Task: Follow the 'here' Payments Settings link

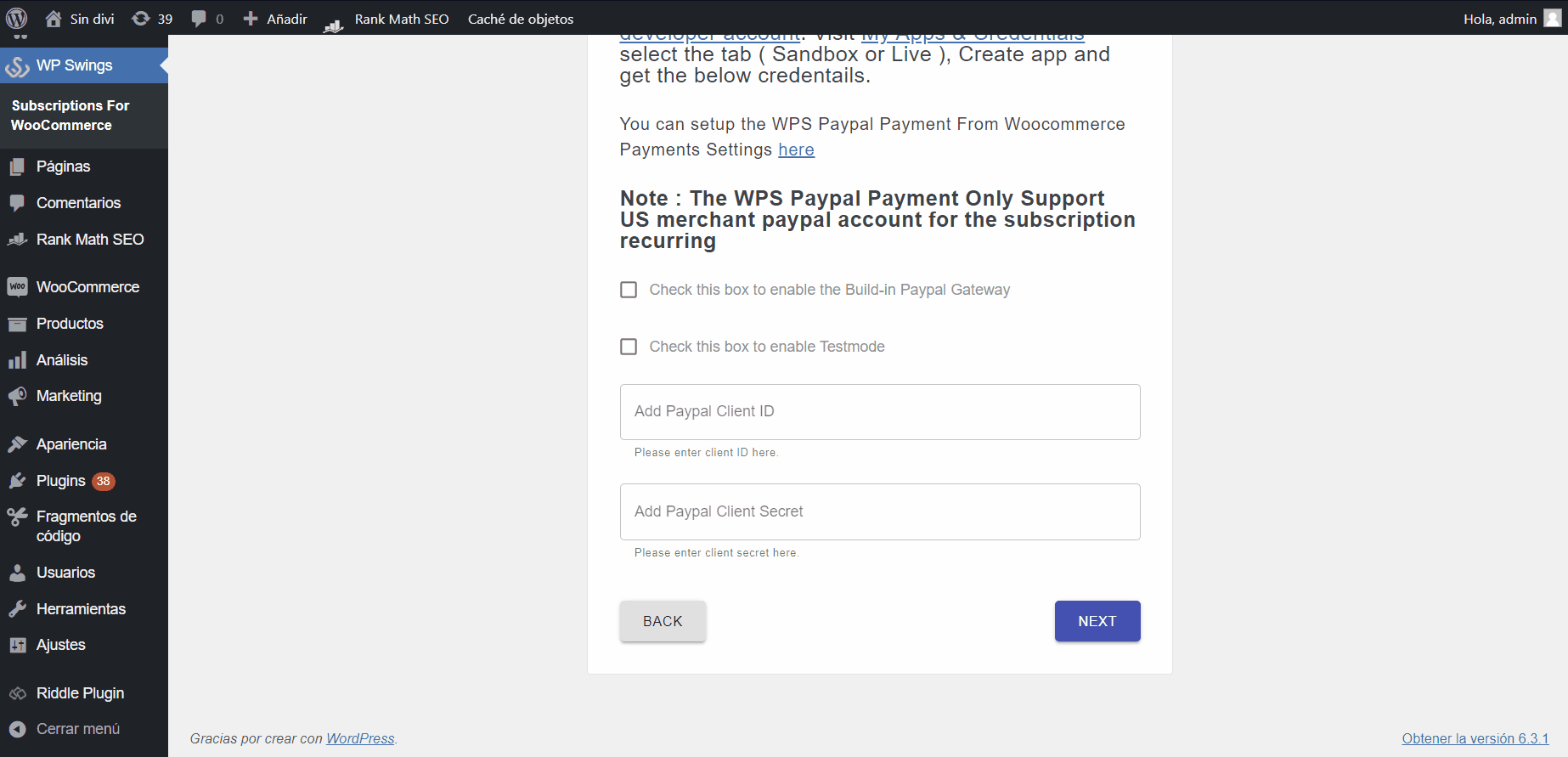Action: tap(796, 150)
